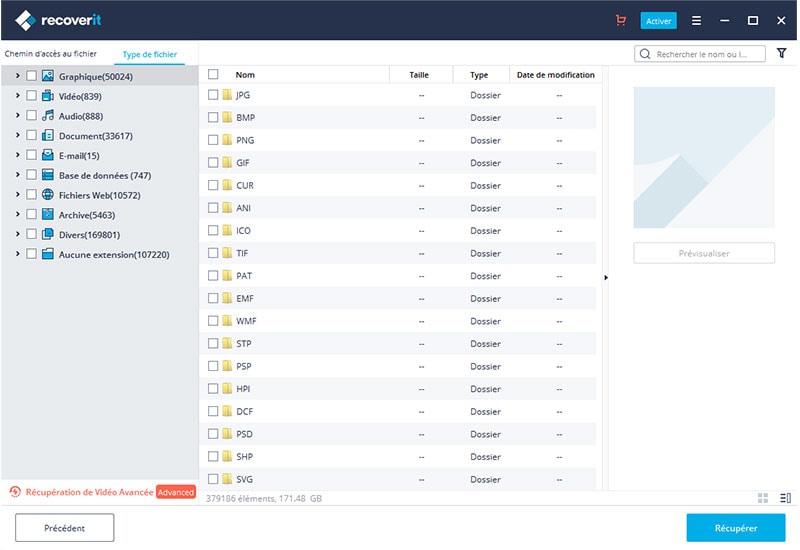Open the hamburger menu icon
Viewport: 800px width, 550px height.
tap(696, 20)
